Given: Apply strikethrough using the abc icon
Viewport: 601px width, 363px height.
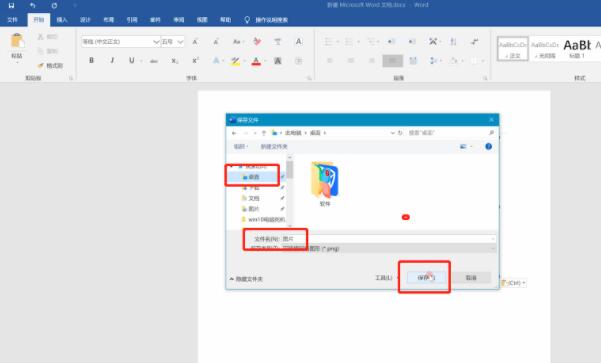Looking at the screenshot, I should [154, 61].
